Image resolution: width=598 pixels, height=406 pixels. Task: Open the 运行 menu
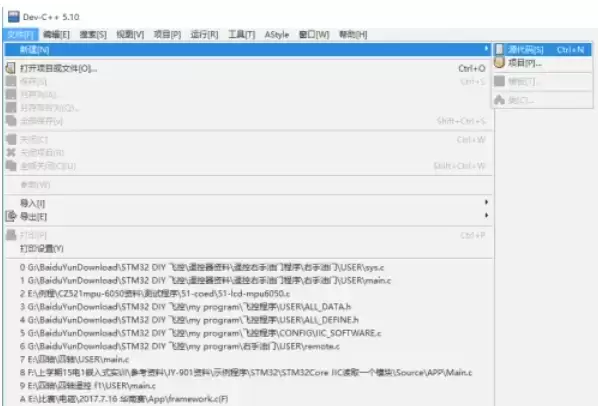tap(204, 35)
